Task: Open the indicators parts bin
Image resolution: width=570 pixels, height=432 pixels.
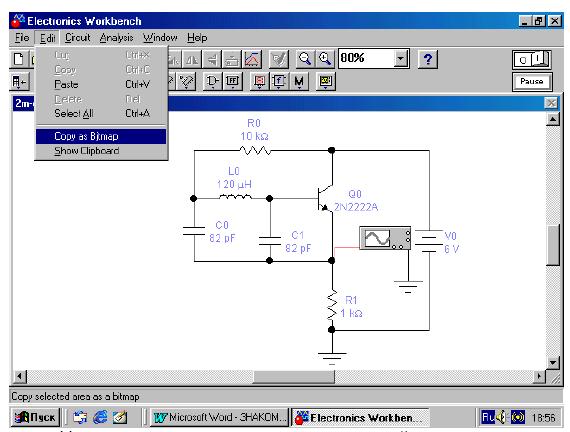Action: (x=259, y=81)
